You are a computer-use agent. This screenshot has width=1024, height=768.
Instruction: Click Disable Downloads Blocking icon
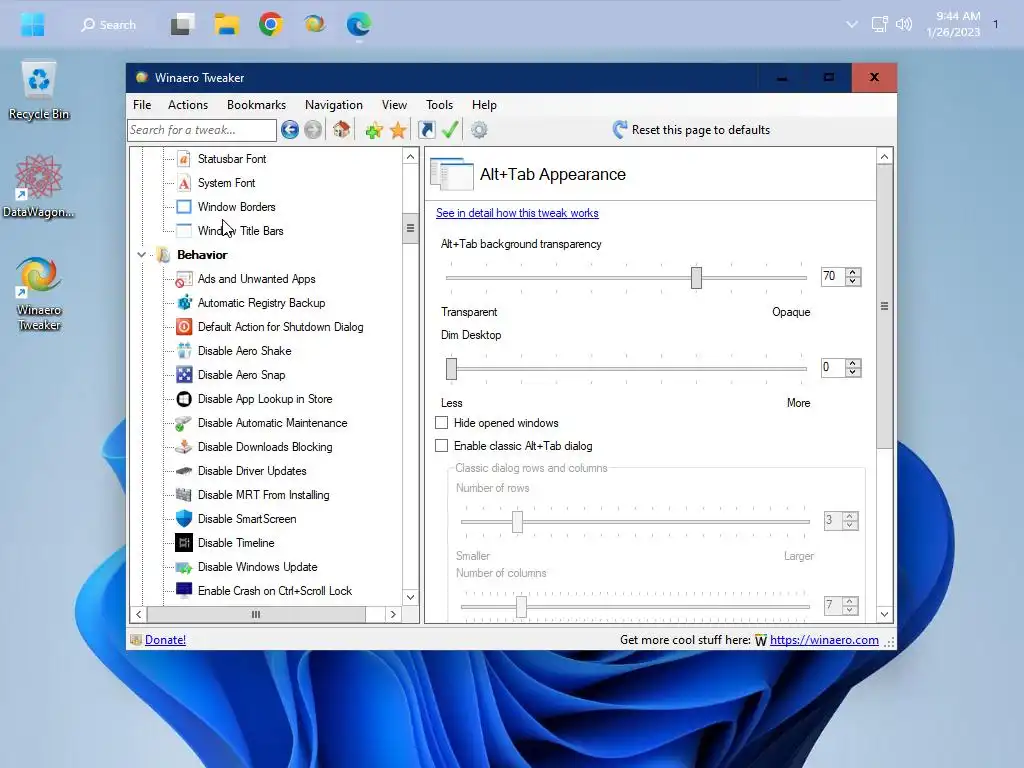click(x=184, y=447)
